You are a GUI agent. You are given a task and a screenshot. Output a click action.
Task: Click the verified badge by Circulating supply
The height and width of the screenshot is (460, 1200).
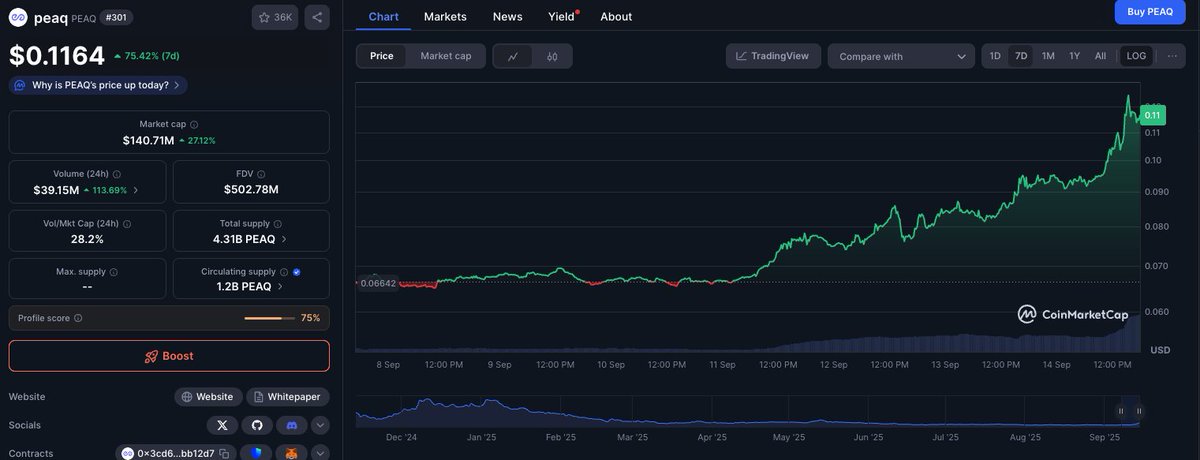click(297, 272)
